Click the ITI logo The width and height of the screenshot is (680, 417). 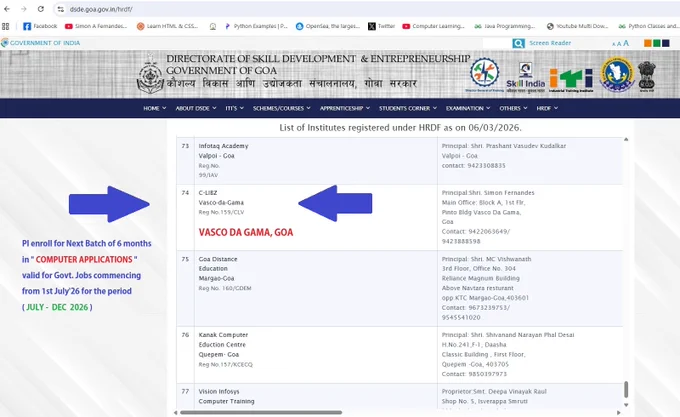[571, 80]
